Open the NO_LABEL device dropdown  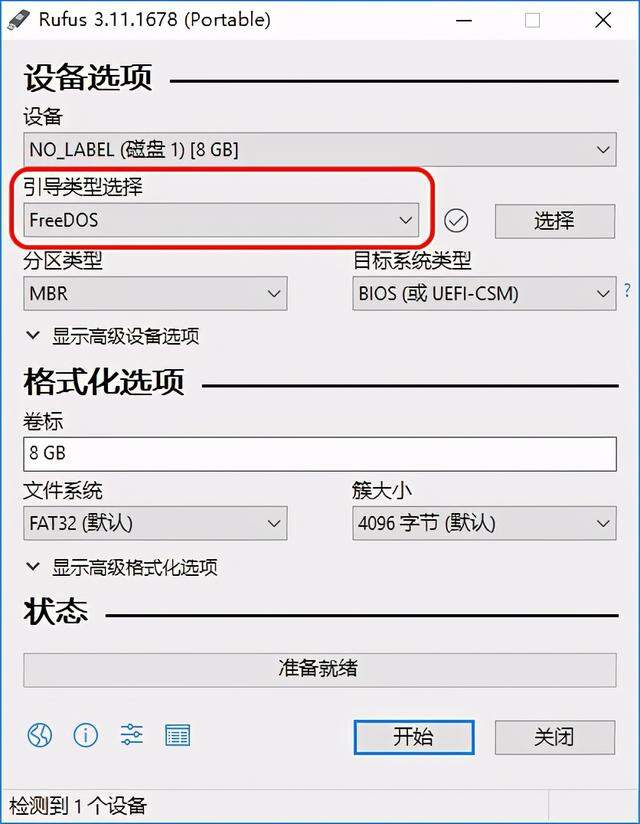319,150
